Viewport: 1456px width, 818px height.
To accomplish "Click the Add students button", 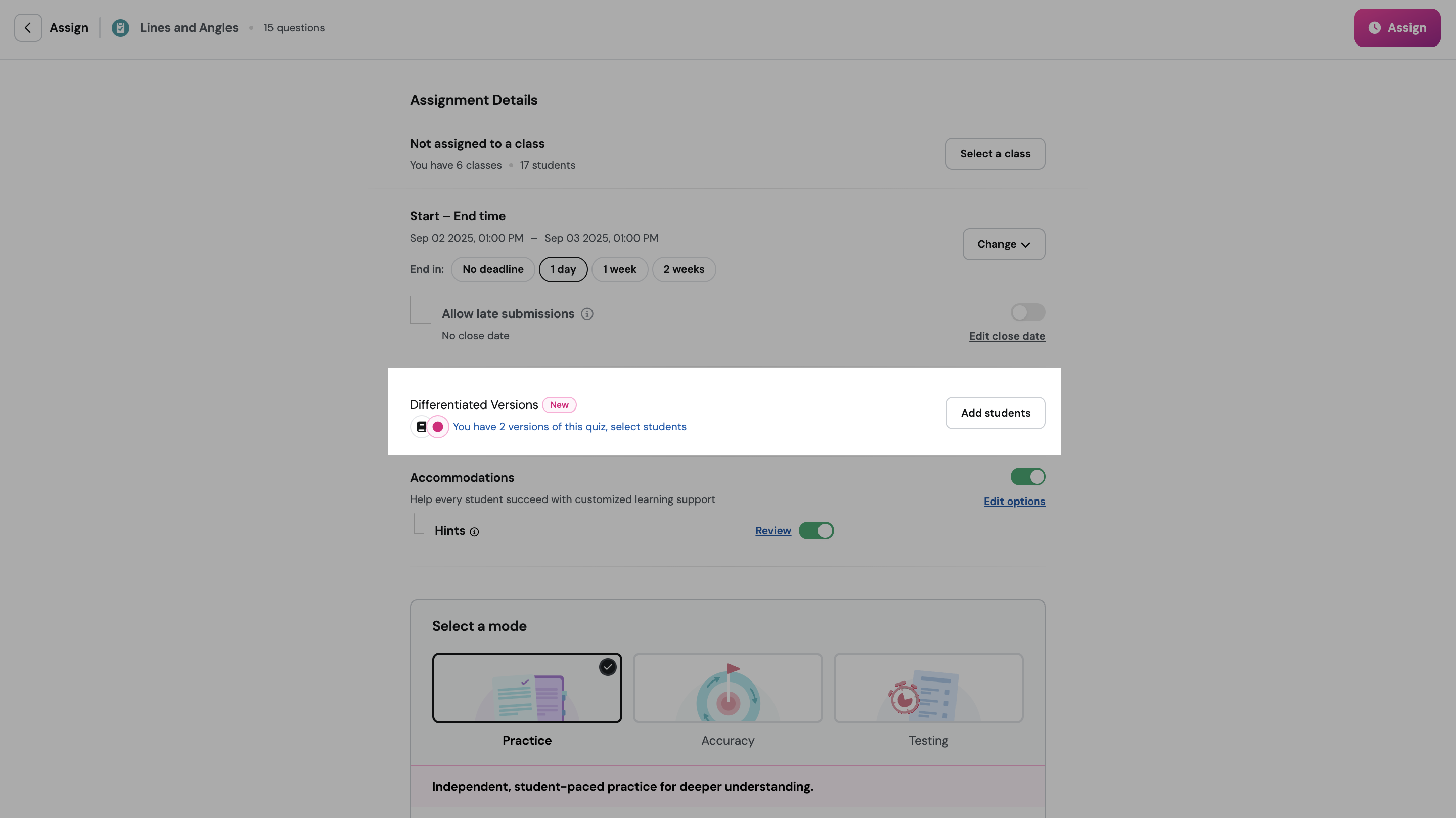I will pos(995,413).
